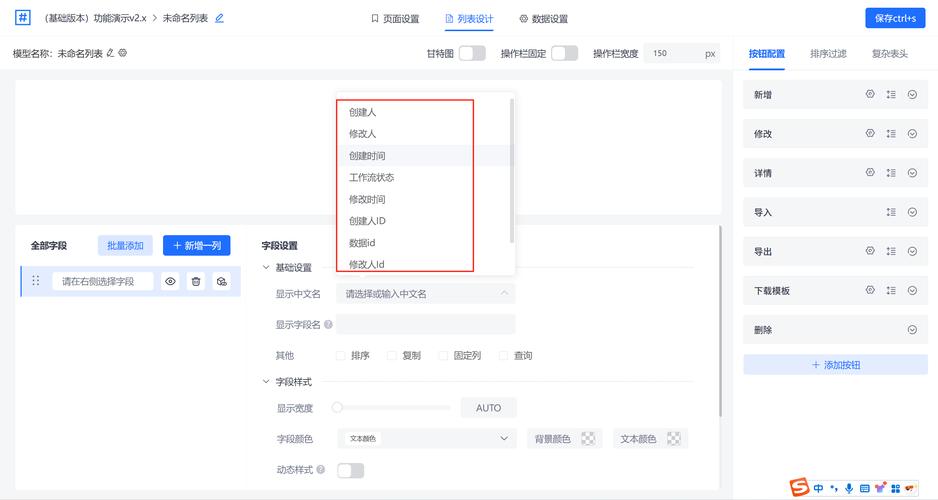Viewport: 938px width, 500px height.
Task: Toggle field visibility with the eye icon
Action: (170, 281)
